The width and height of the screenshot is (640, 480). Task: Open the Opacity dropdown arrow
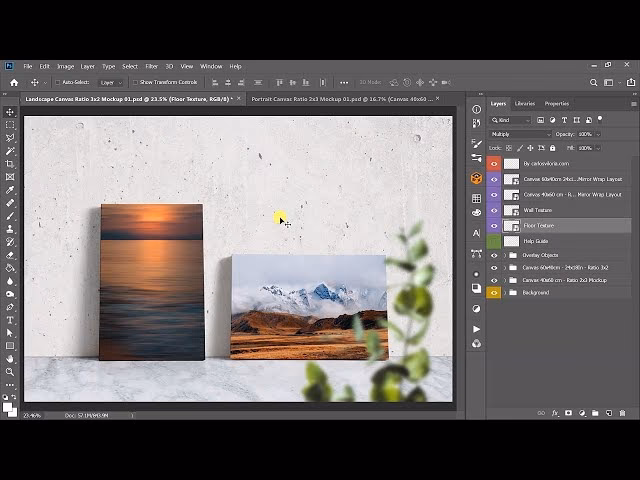[598, 134]
